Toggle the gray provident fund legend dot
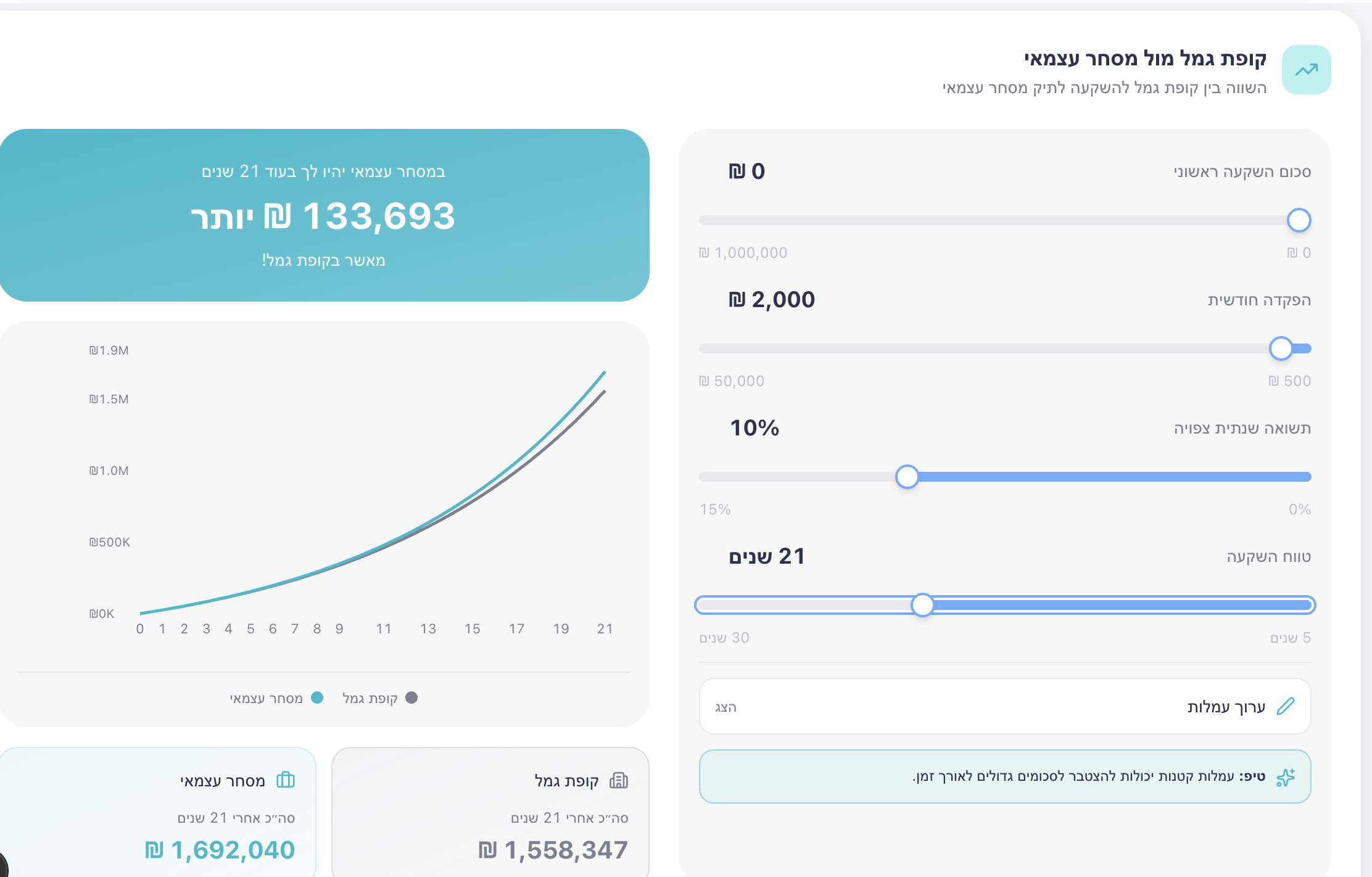 411,698
